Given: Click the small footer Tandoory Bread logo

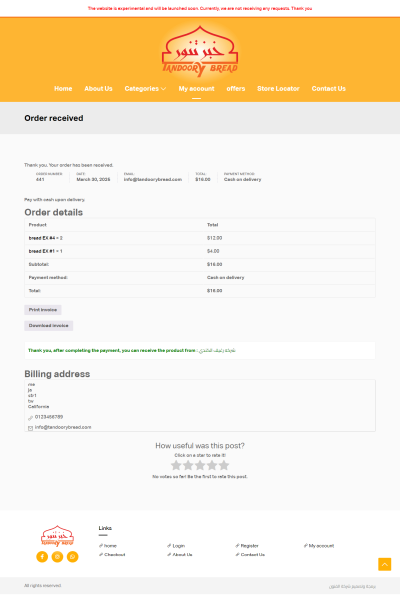Looking at the screenshot, I should click(x=57, y=535).
